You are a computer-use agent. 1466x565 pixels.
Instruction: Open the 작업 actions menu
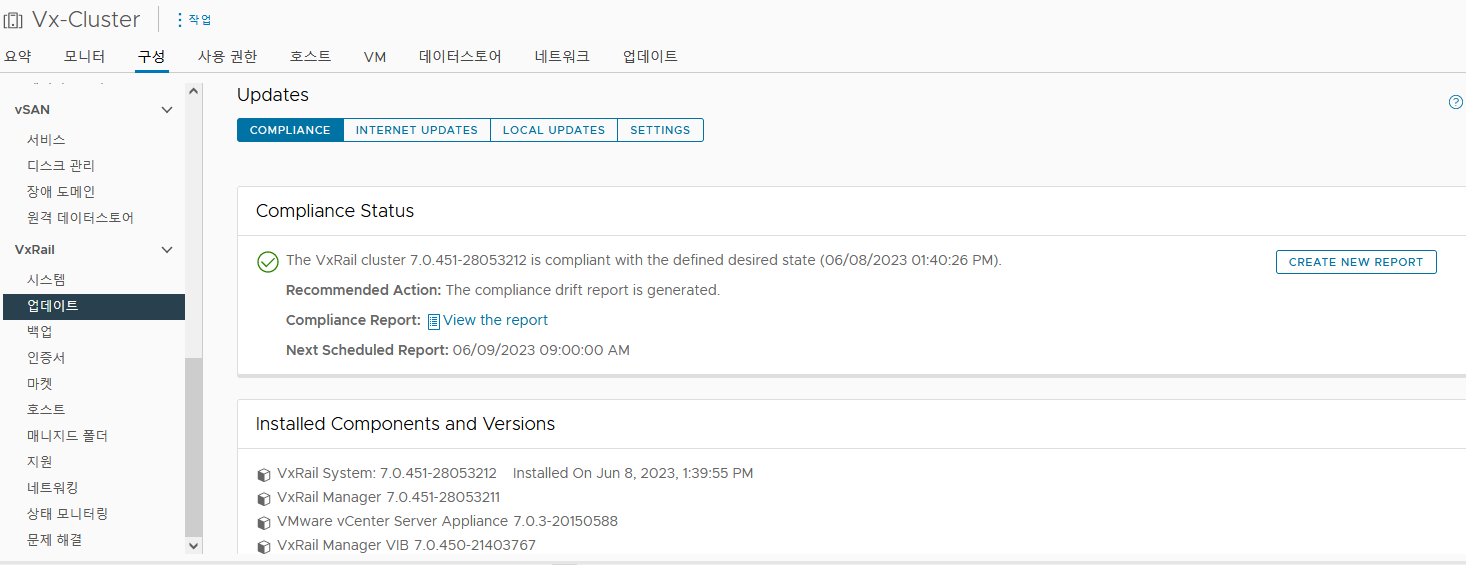pos(194,20)
